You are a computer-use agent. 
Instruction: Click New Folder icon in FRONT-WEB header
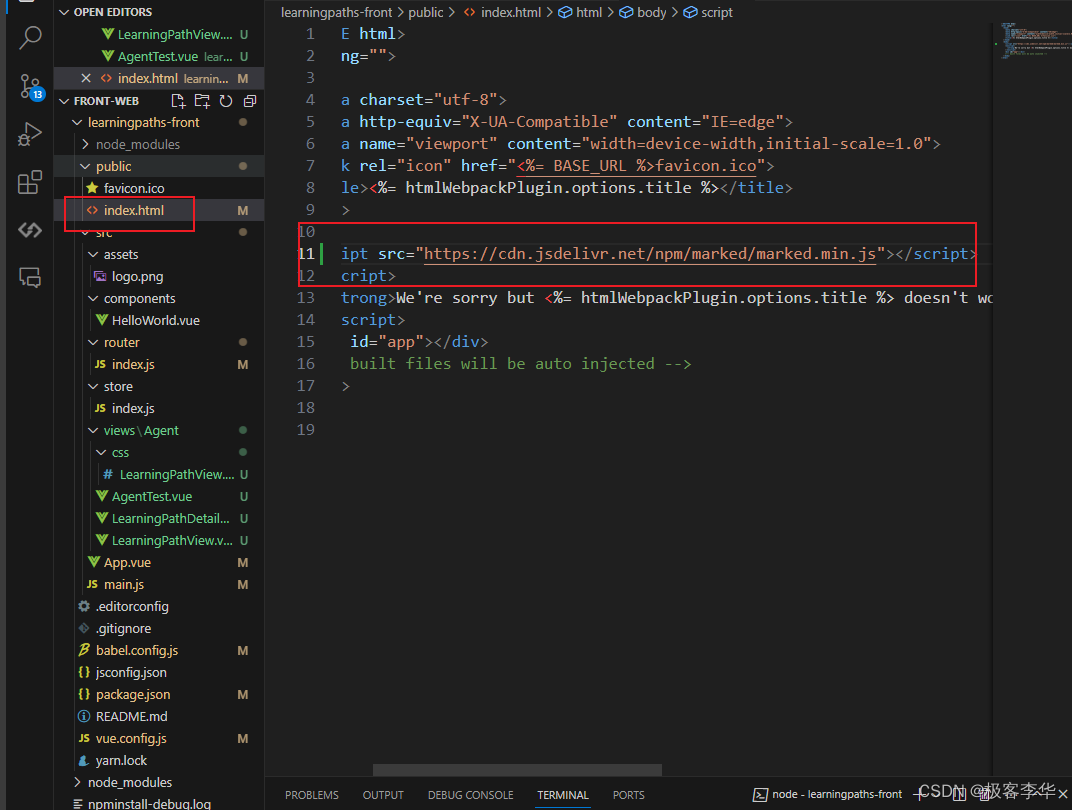(202, 101)
